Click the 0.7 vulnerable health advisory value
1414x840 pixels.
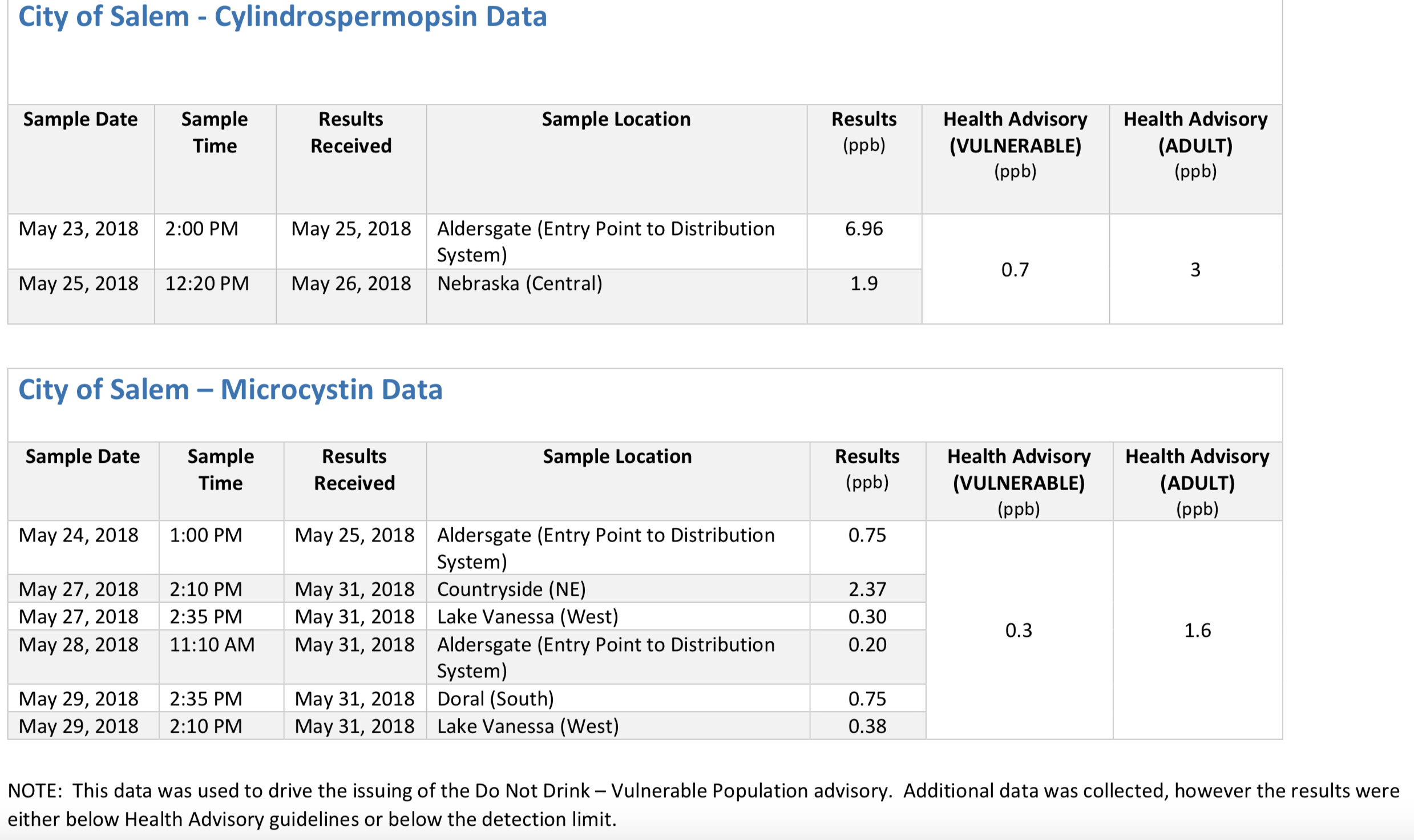coord(1015,269)
